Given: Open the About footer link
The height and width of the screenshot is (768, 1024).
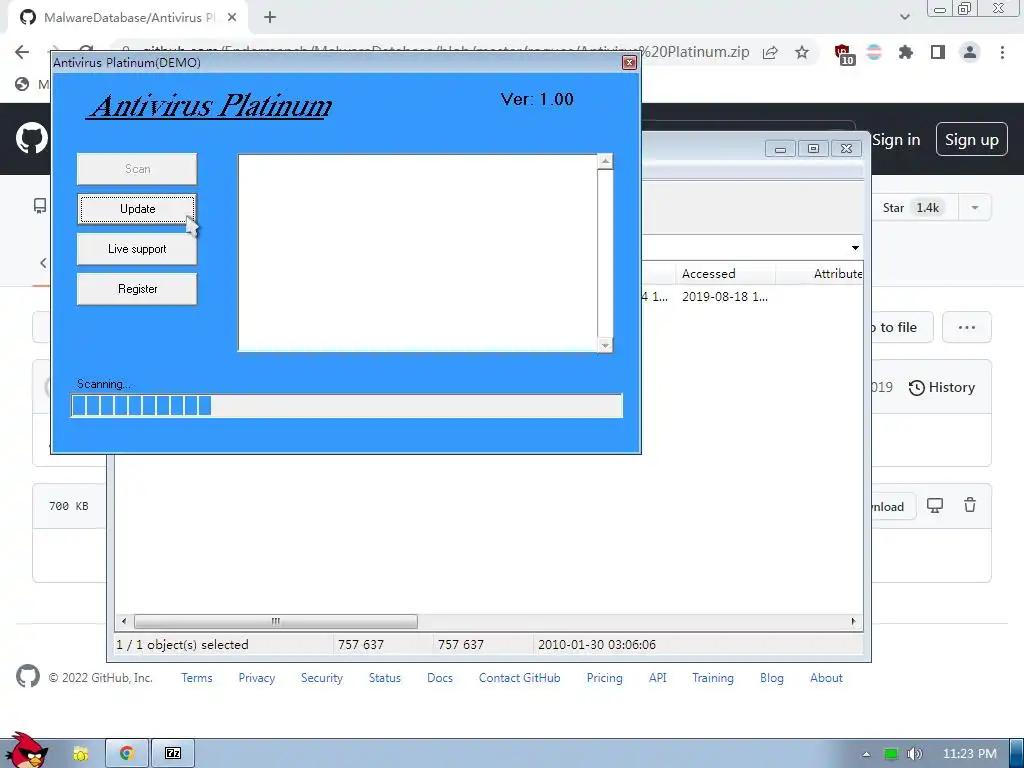Looking at the screenshot, I should click(x=826, y=678).
